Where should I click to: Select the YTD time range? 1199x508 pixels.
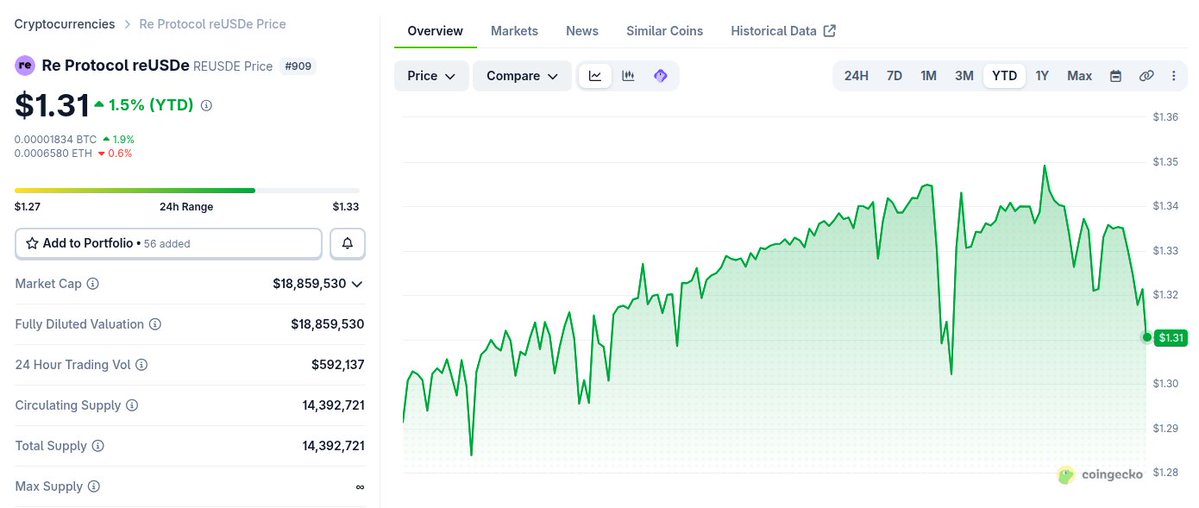point(1004,76)
